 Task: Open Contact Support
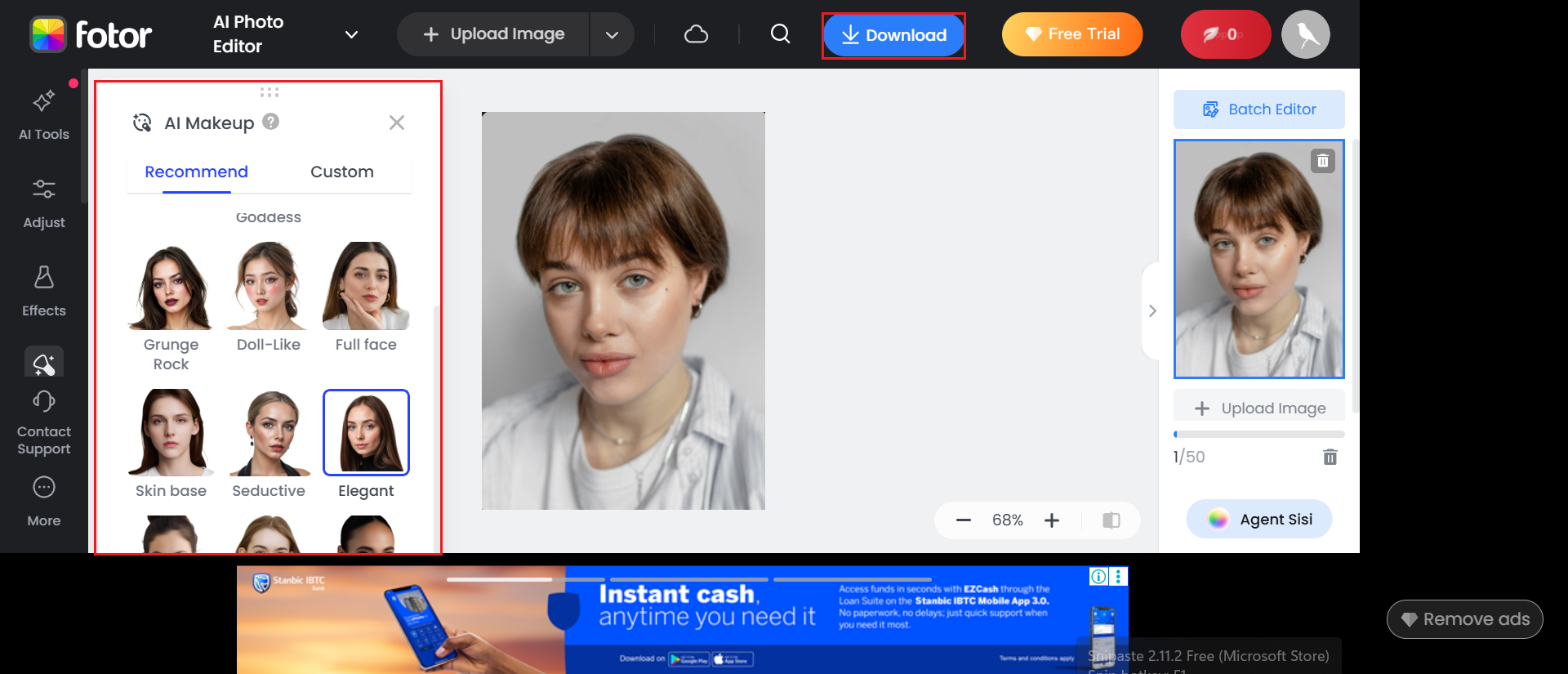coord(44,423)
